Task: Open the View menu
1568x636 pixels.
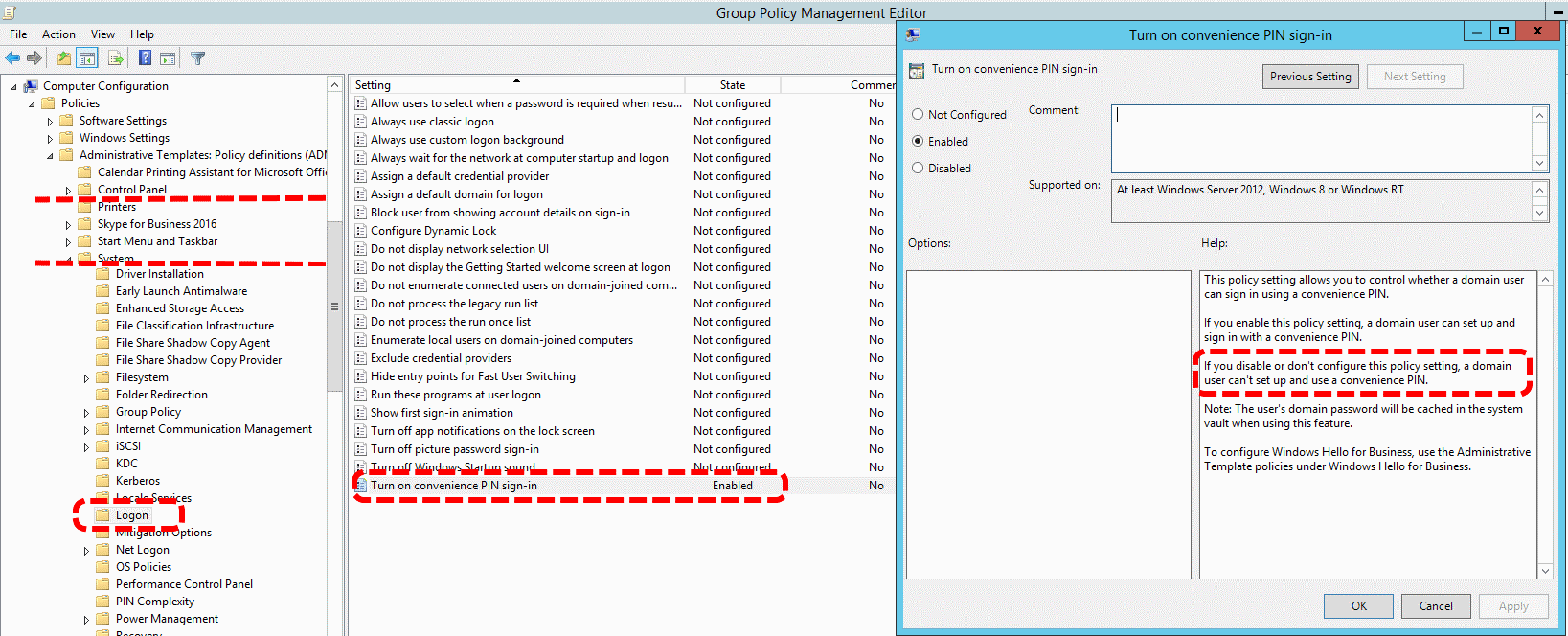Action: tap(102, 34)
